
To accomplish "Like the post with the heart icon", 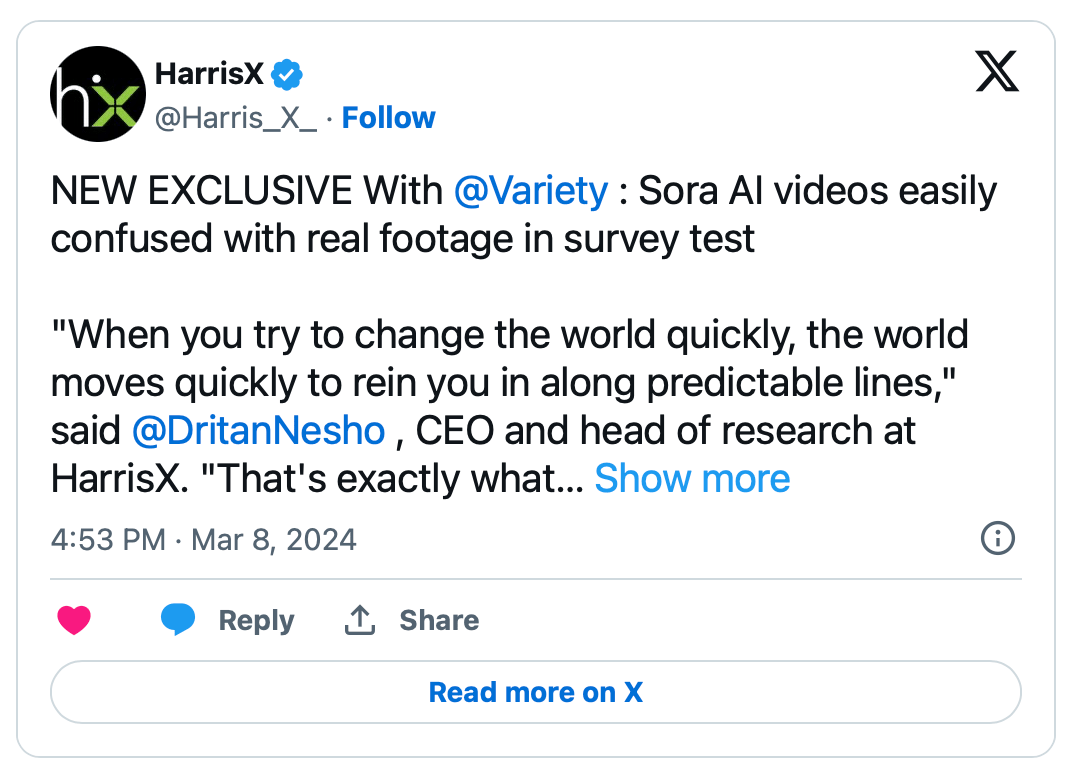I will click(x=74, y=621).
